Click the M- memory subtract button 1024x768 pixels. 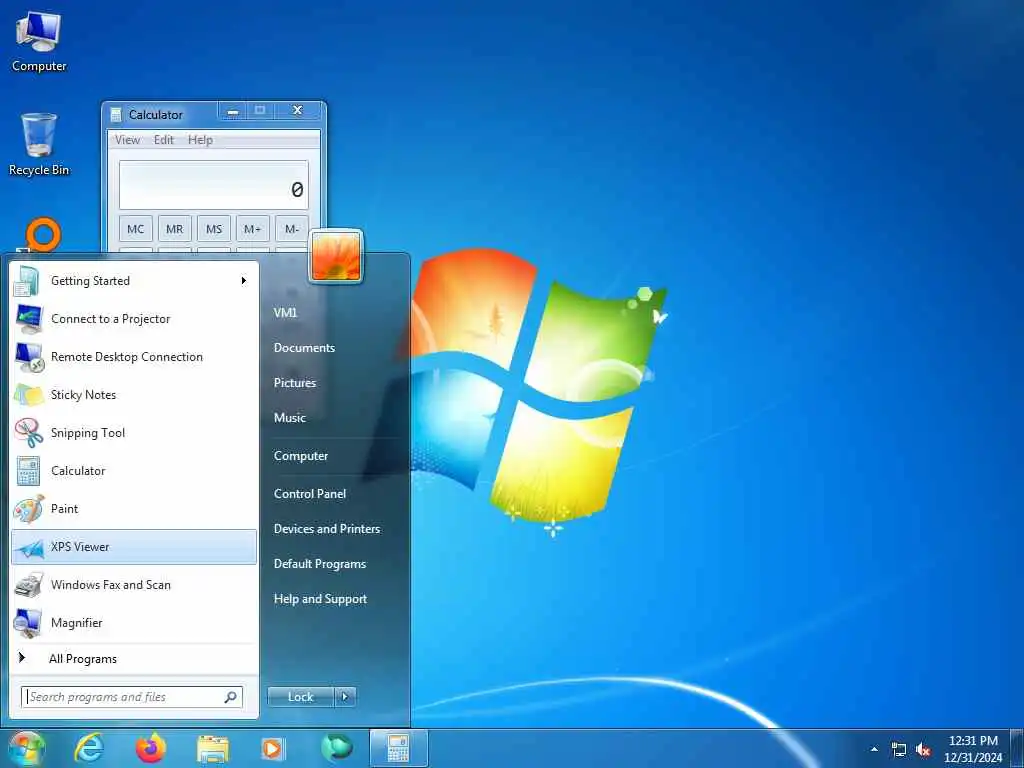tap(291, 229)
